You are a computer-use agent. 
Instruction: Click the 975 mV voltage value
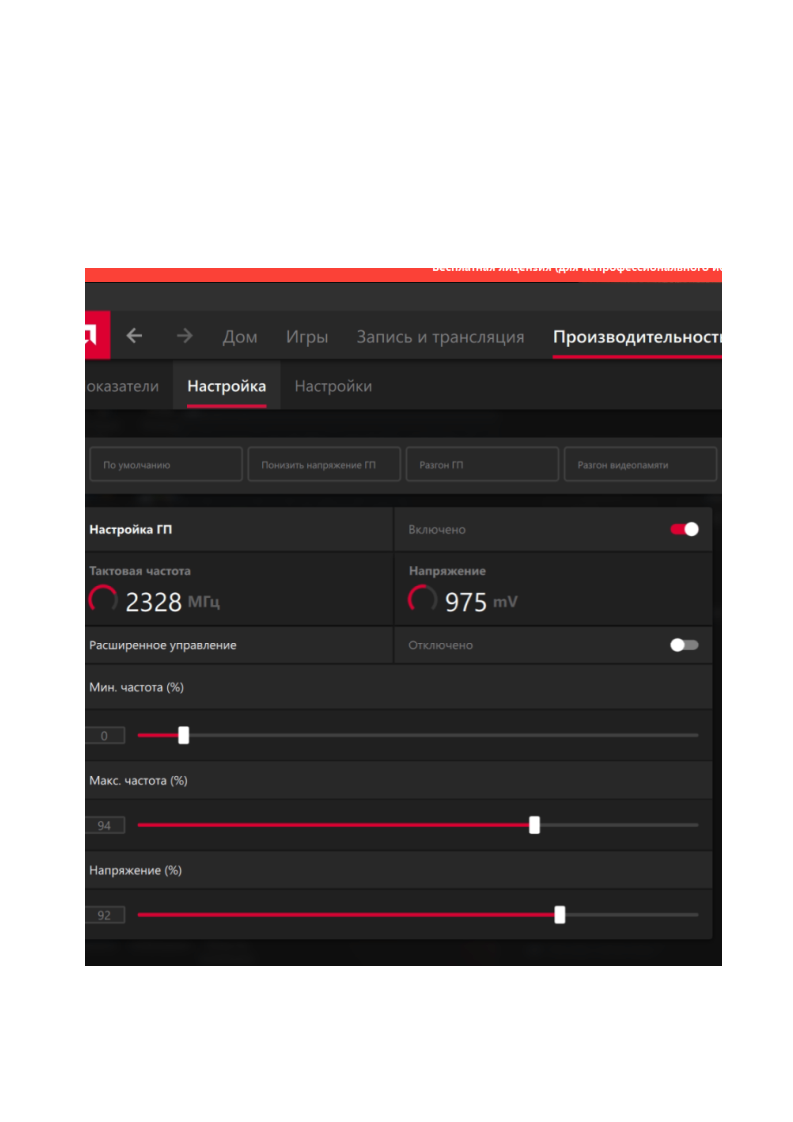[481, 603]
